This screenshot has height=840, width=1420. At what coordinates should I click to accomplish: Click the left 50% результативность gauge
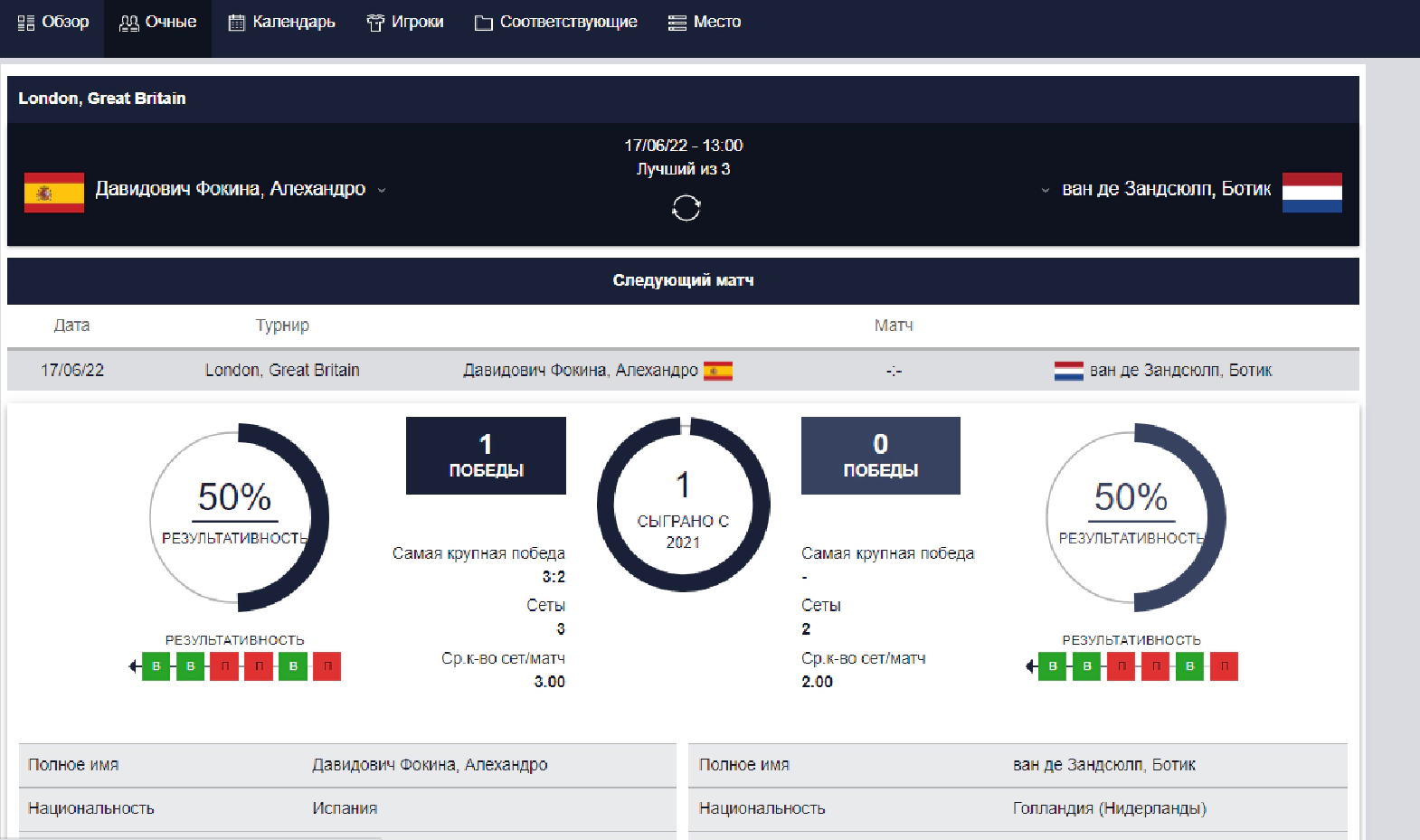tap(239, 517)
